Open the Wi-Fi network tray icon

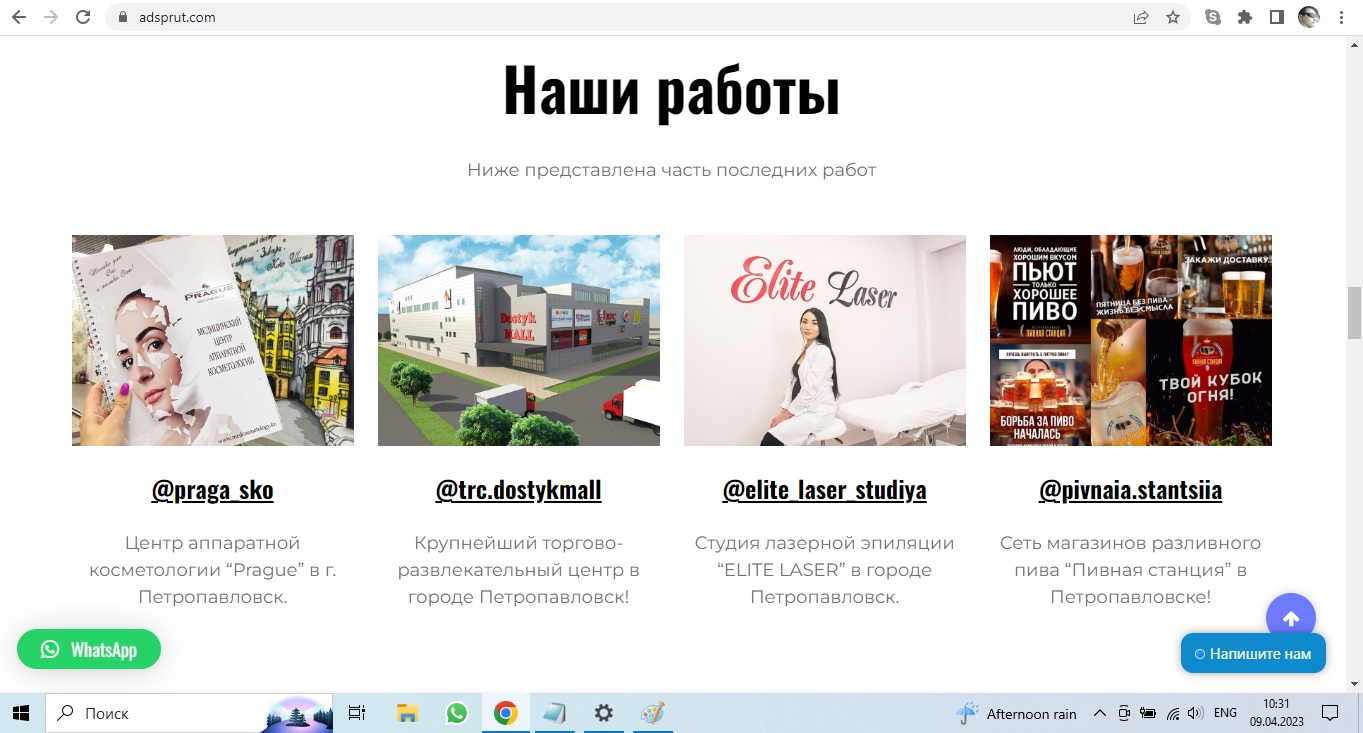click(1173, 713)
